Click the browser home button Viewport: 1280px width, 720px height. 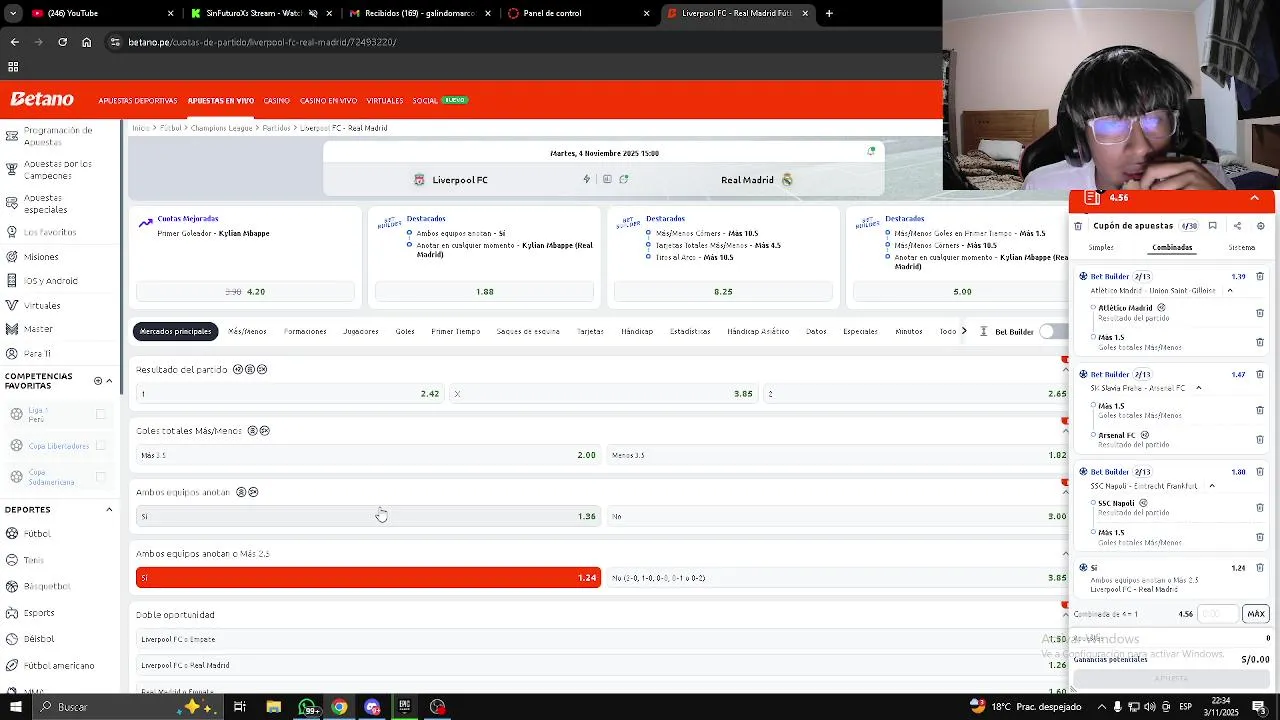click(87, 42)
